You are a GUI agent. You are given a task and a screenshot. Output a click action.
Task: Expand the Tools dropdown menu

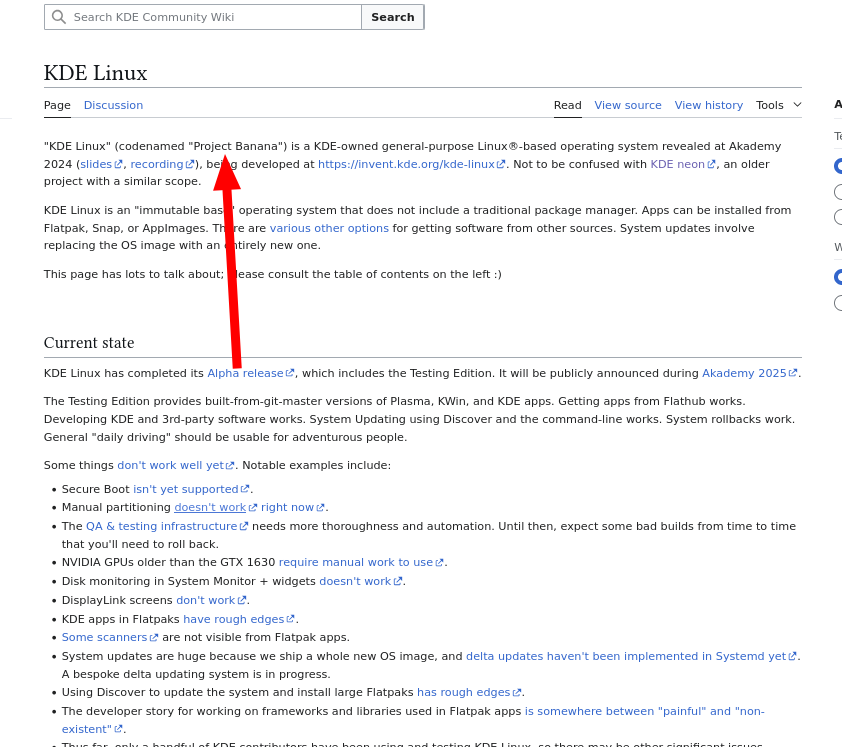(x=779, y=105)
